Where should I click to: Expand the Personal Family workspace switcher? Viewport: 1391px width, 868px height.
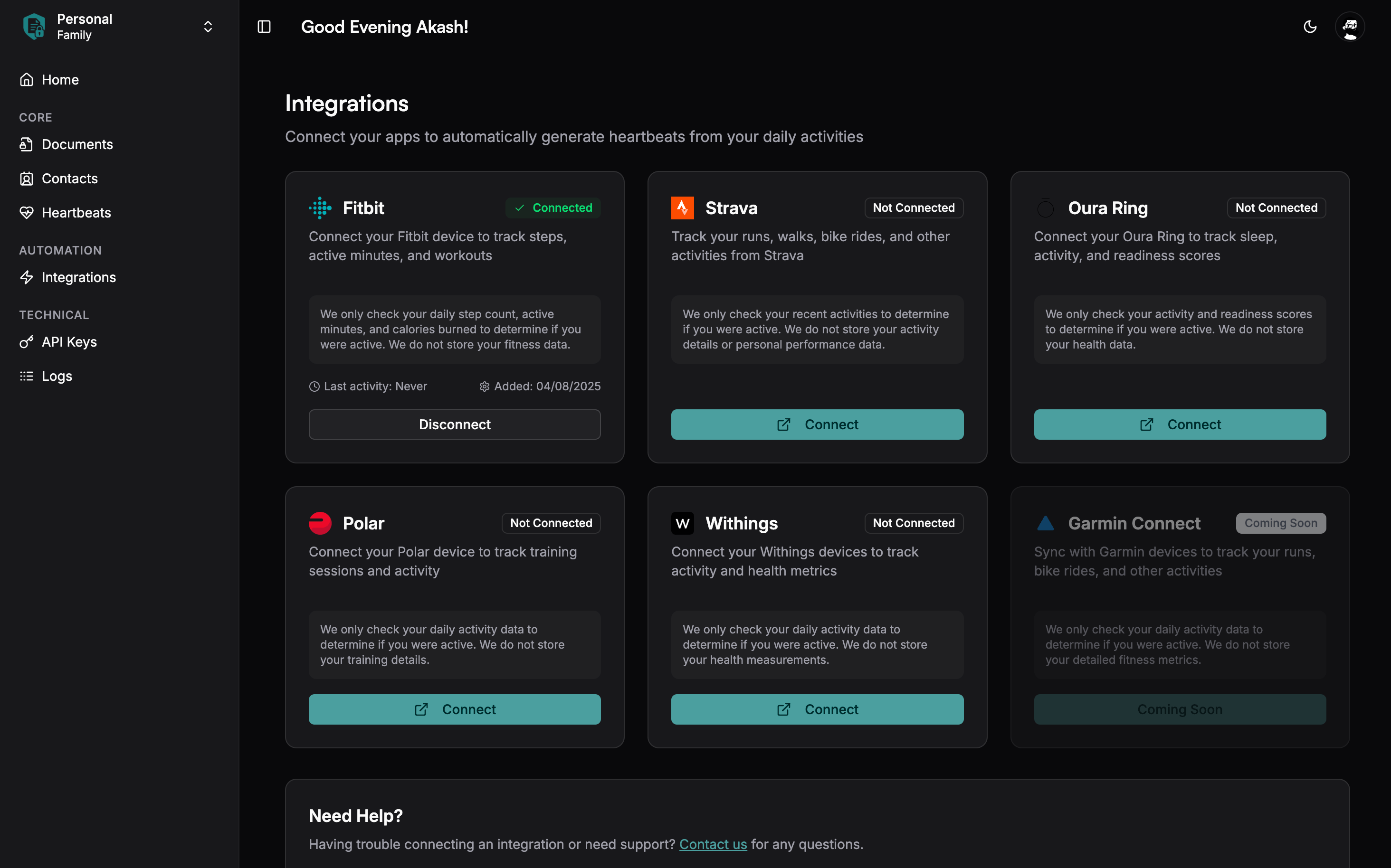pos(208,27)
